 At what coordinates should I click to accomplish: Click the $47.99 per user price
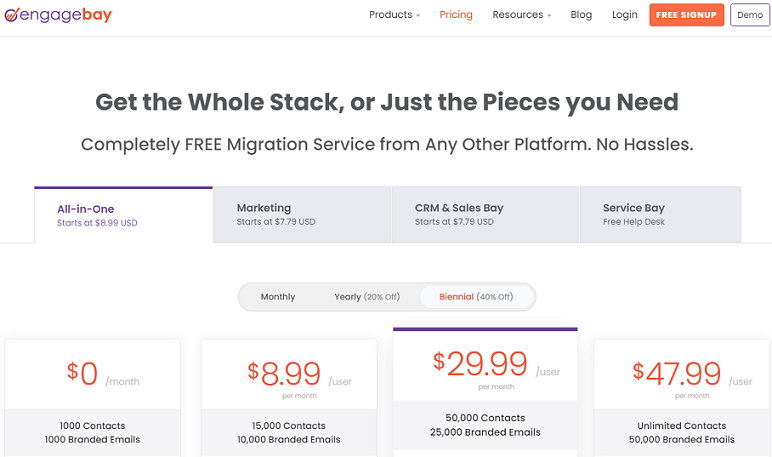[692, 374]
